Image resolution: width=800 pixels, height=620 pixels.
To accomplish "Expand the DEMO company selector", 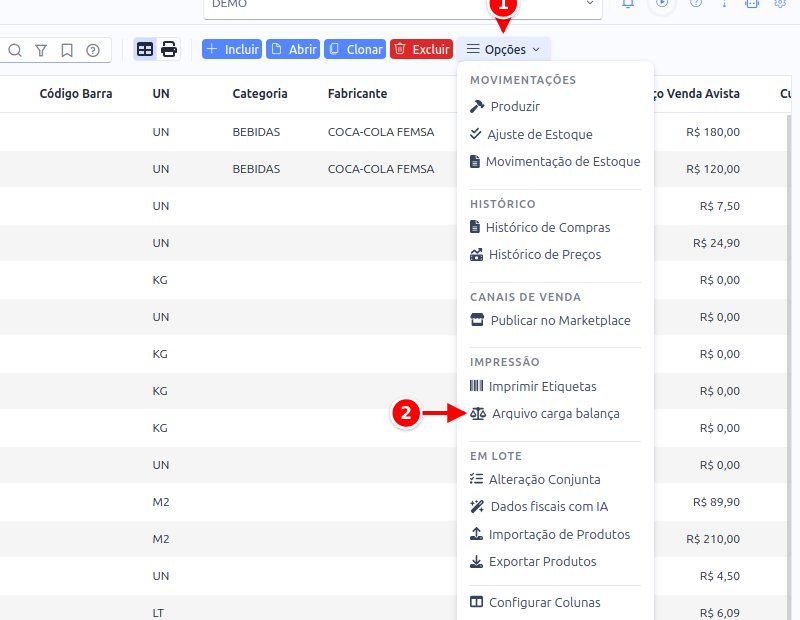I will (x=403, y=5).
